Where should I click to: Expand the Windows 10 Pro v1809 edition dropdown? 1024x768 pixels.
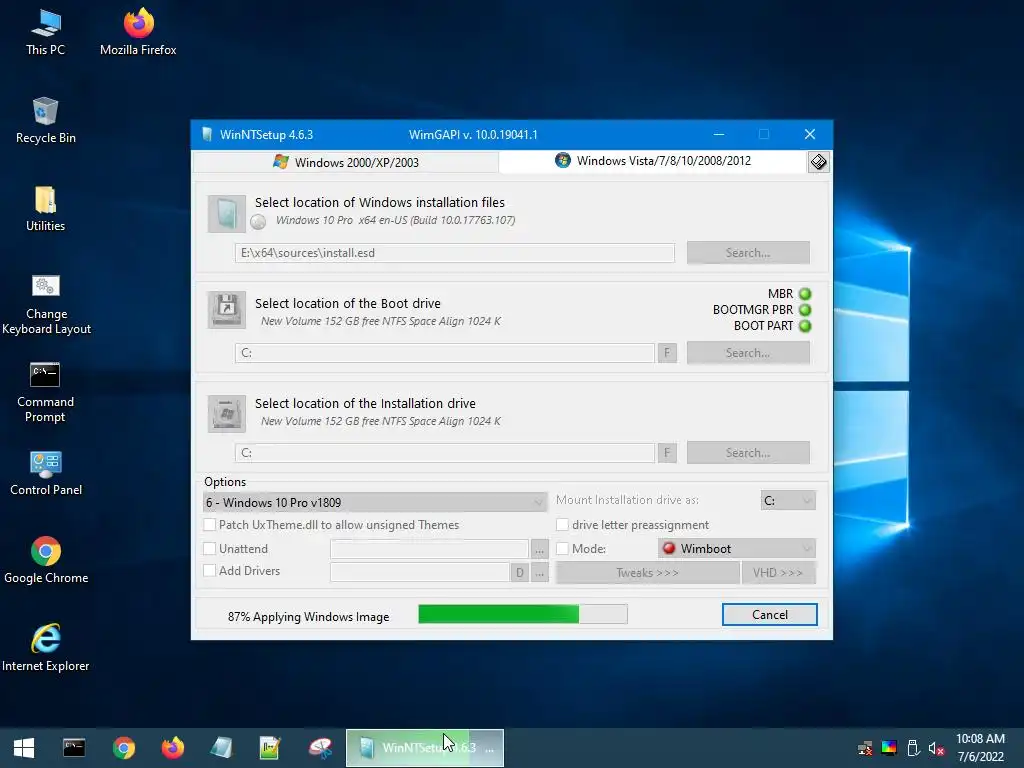point(375,502)
